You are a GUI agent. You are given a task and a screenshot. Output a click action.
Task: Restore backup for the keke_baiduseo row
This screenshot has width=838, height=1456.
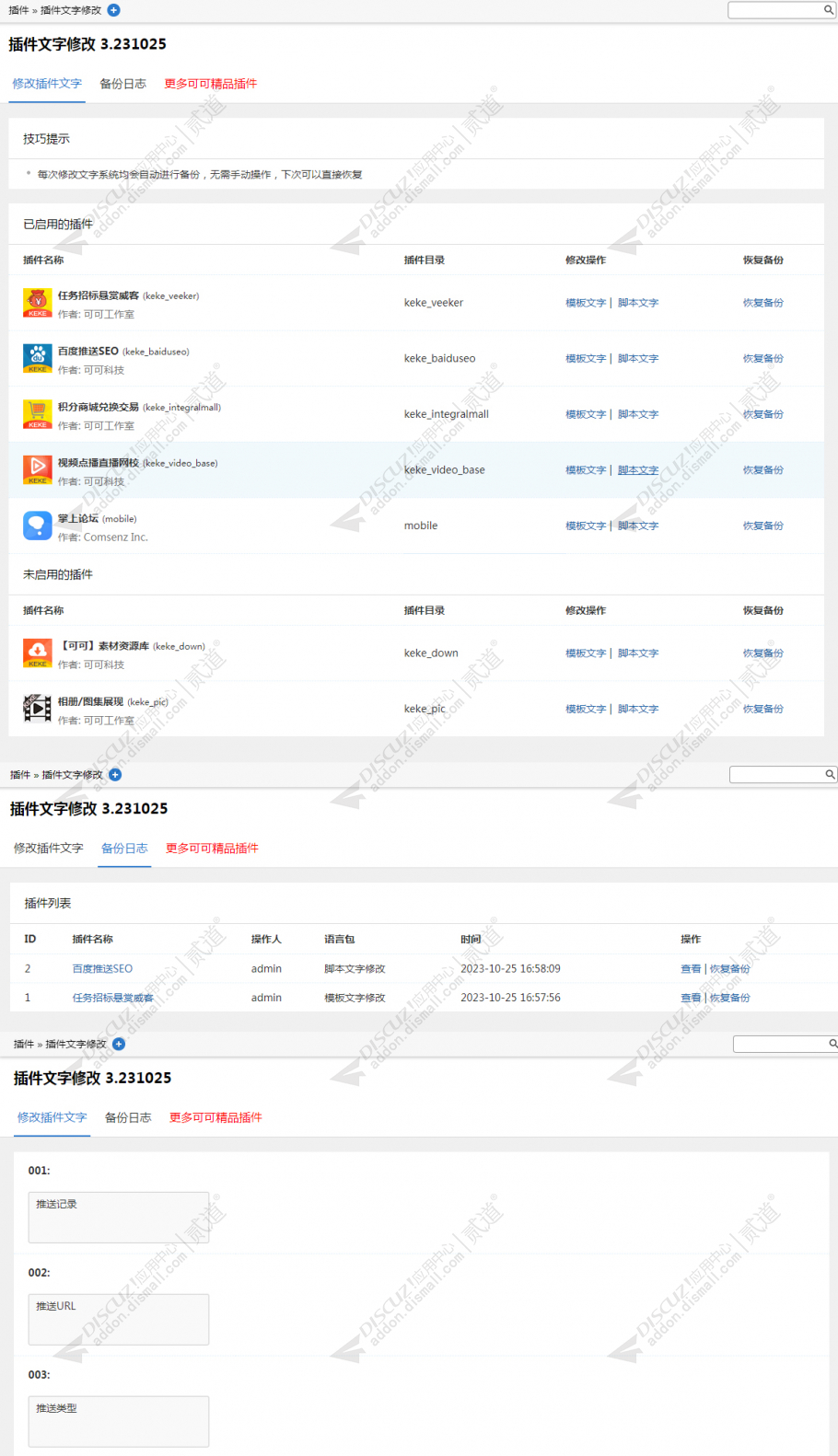pos(763,359)
